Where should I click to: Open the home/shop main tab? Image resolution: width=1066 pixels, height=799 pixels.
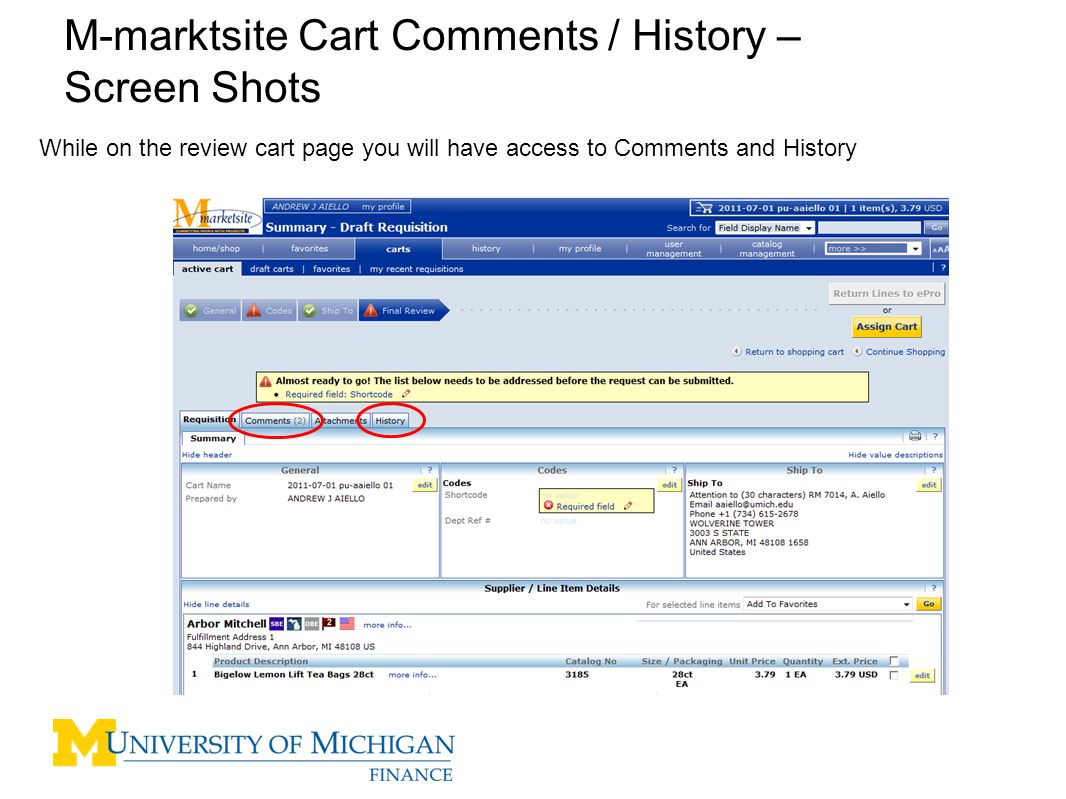(216, 249)
